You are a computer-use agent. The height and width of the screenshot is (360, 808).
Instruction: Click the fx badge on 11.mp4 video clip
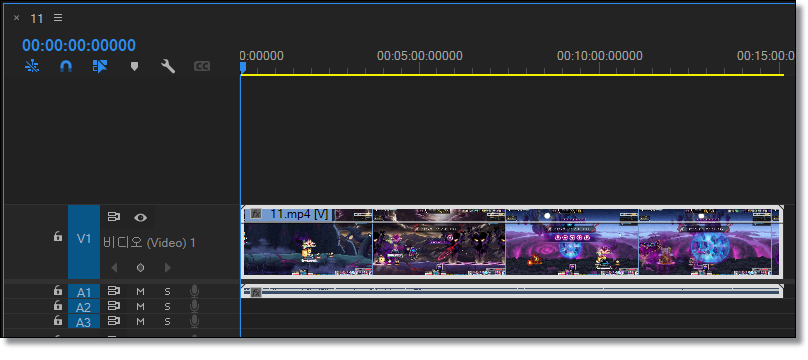[256, 214]
